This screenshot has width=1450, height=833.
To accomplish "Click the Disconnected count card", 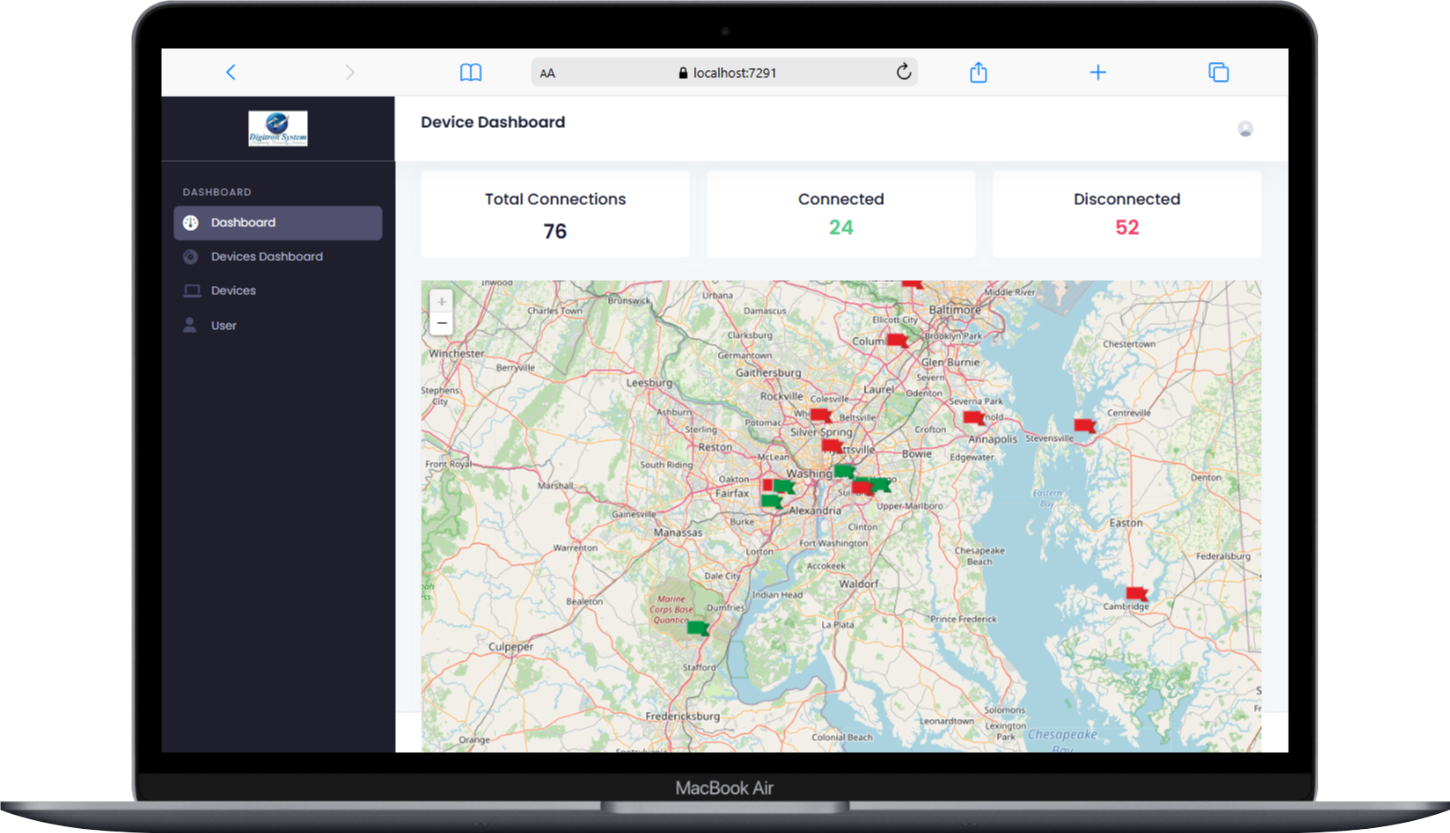I will pos(1126,214).
